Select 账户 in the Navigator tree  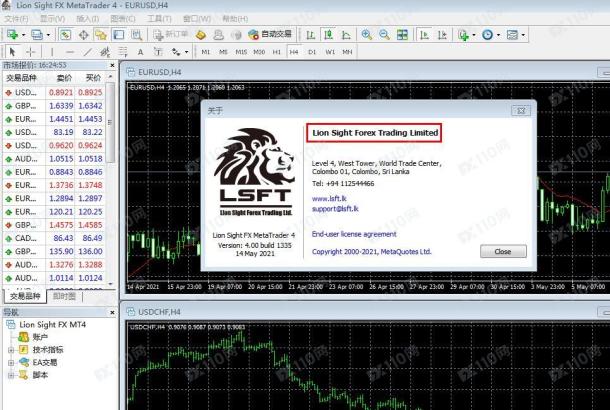click(40, 337)
